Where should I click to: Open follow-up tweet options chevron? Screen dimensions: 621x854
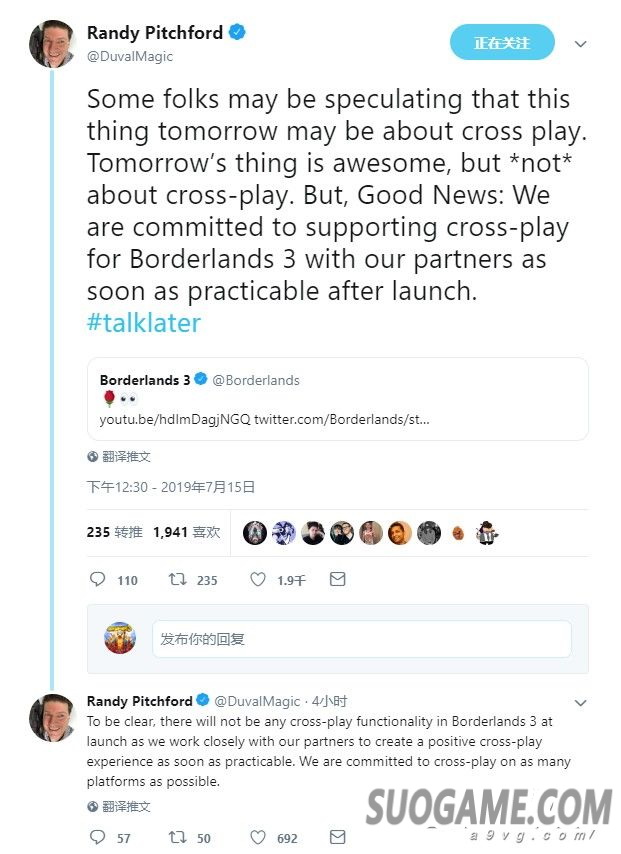(580, 703)
